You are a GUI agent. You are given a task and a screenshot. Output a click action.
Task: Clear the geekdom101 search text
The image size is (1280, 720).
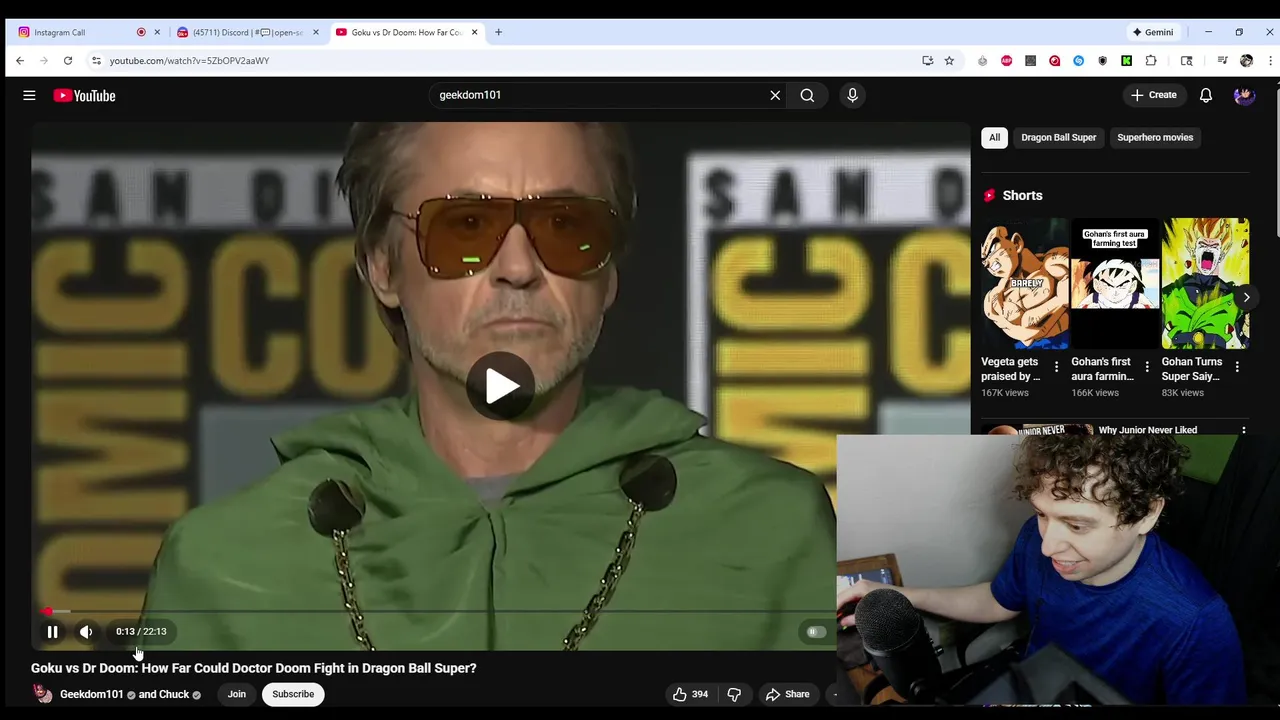[x=775, y=95]
